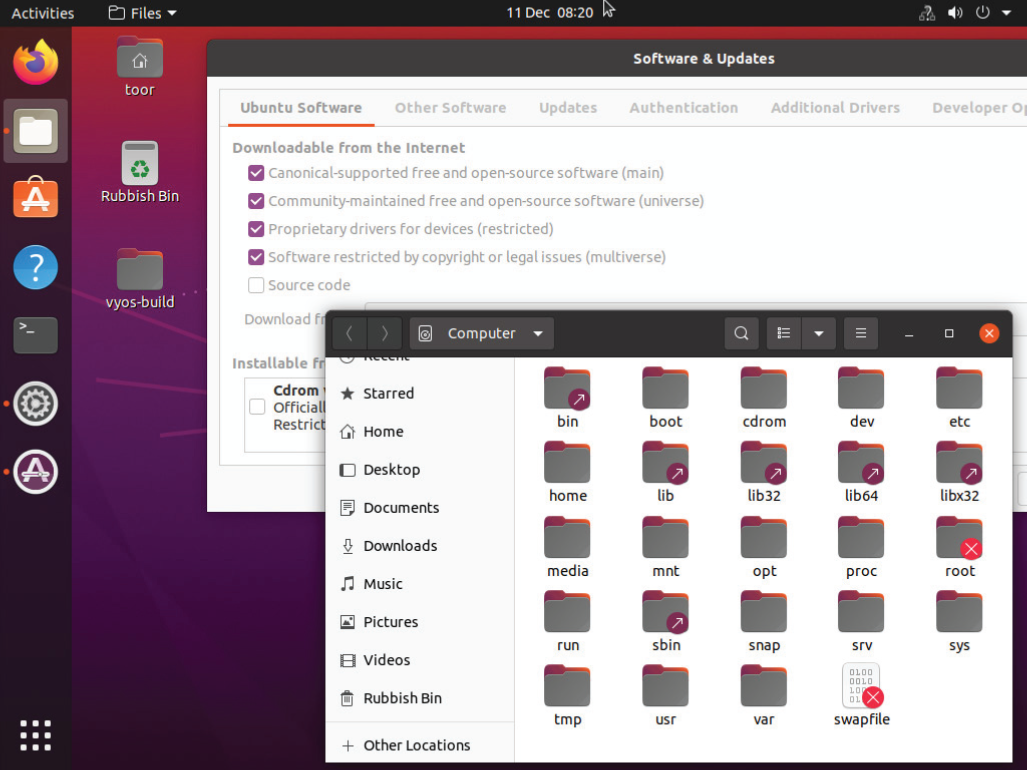Open the Files app menu in top bar

142,13
